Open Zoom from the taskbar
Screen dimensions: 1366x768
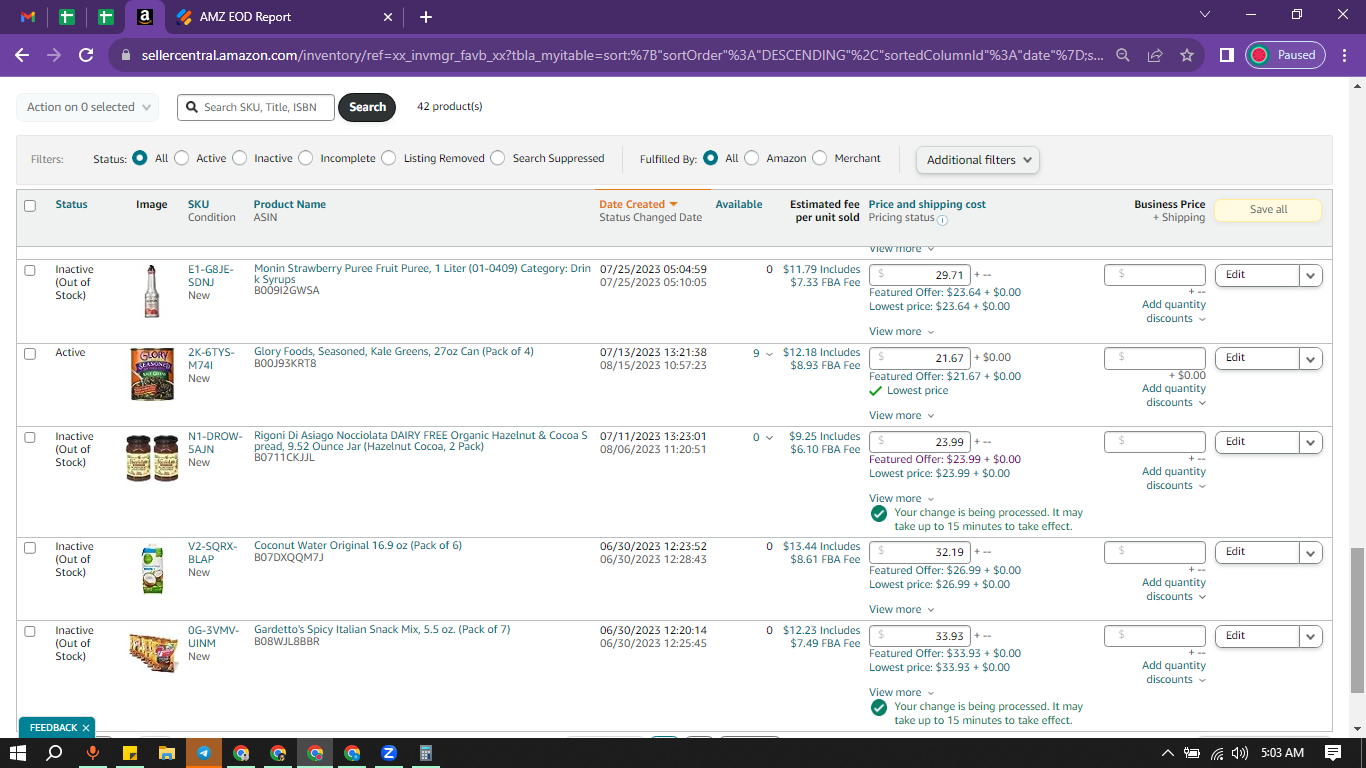[x=389, y=753]
